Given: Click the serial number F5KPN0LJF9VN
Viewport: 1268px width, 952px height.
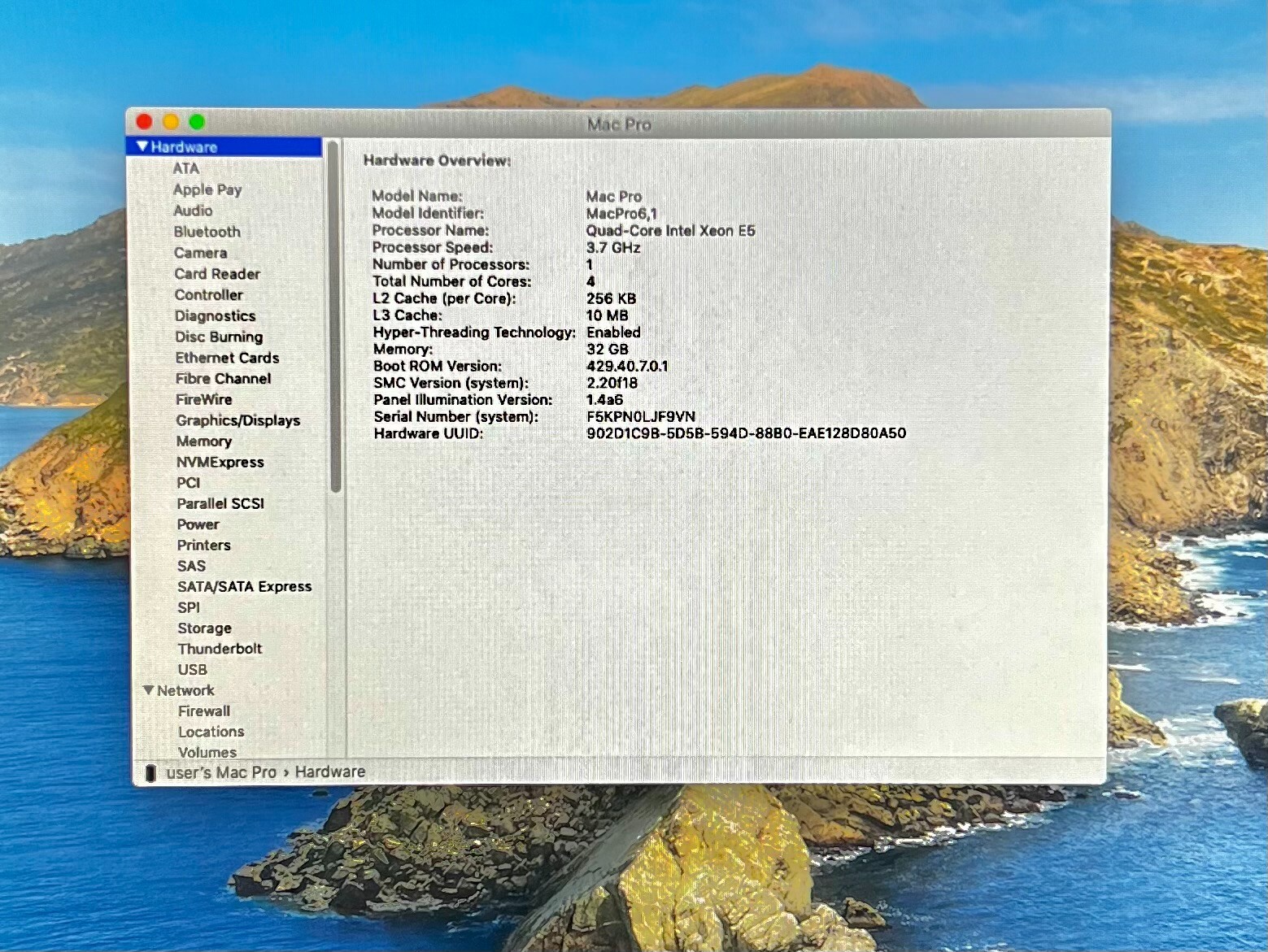Looking at the screenshot, I should (641, 417).
